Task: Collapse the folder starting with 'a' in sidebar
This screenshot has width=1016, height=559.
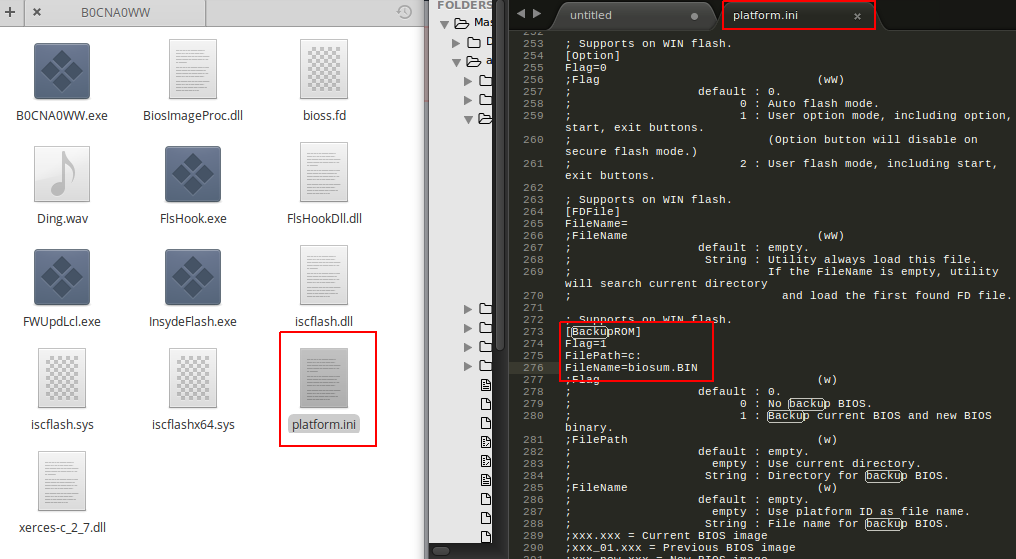Action: point(457,62)
